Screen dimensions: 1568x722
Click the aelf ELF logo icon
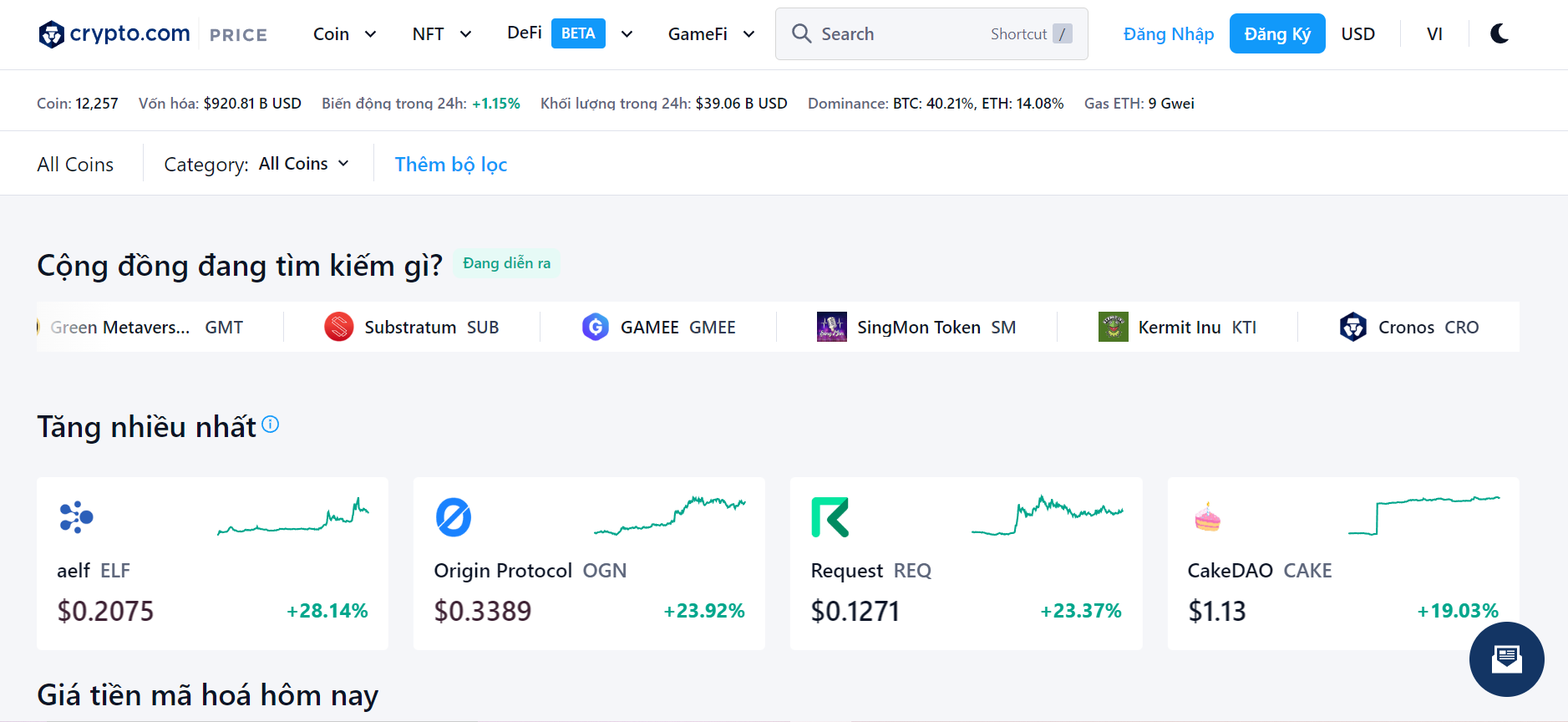[x=76, y=517]
